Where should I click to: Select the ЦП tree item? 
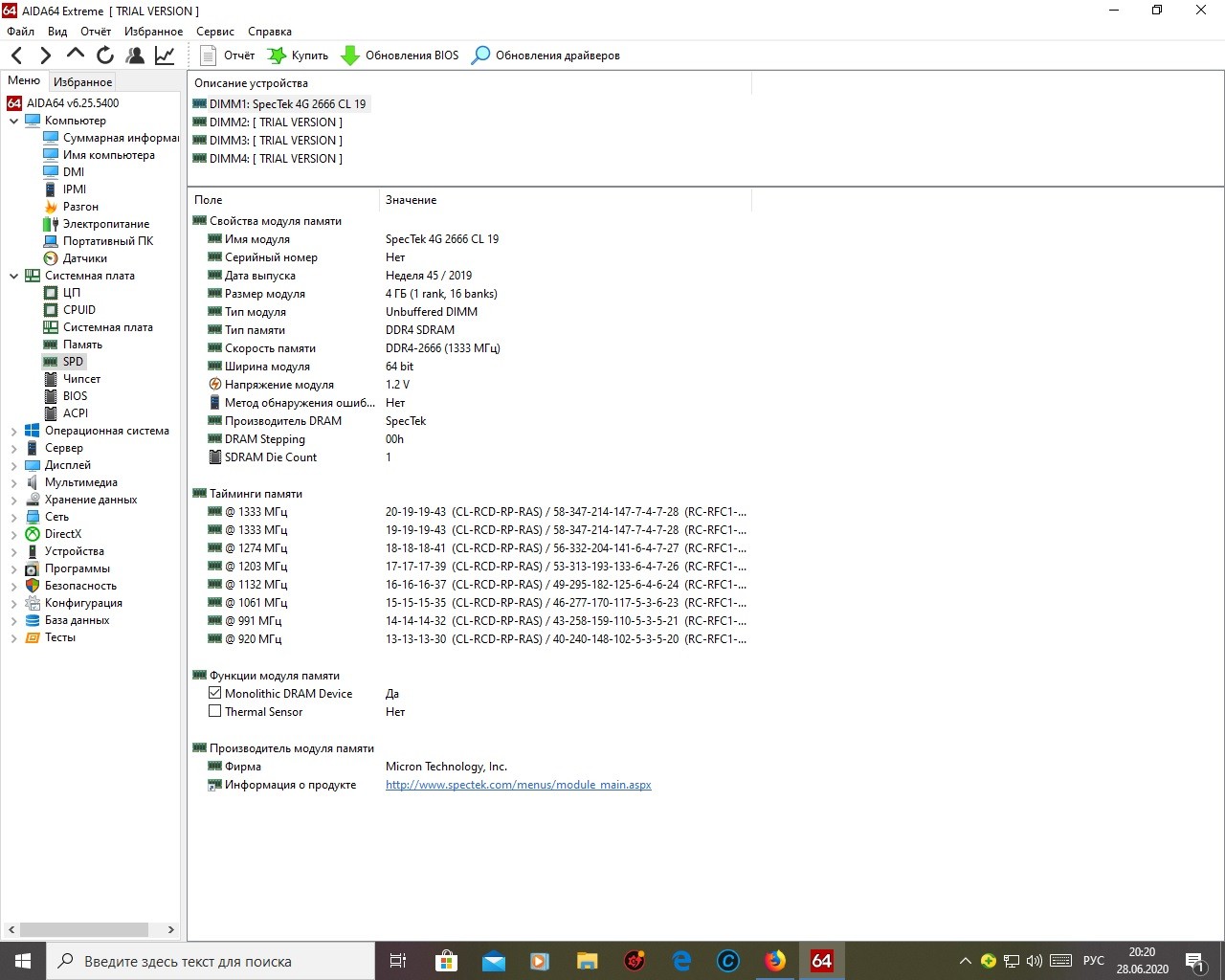click(x=62, y=293)
